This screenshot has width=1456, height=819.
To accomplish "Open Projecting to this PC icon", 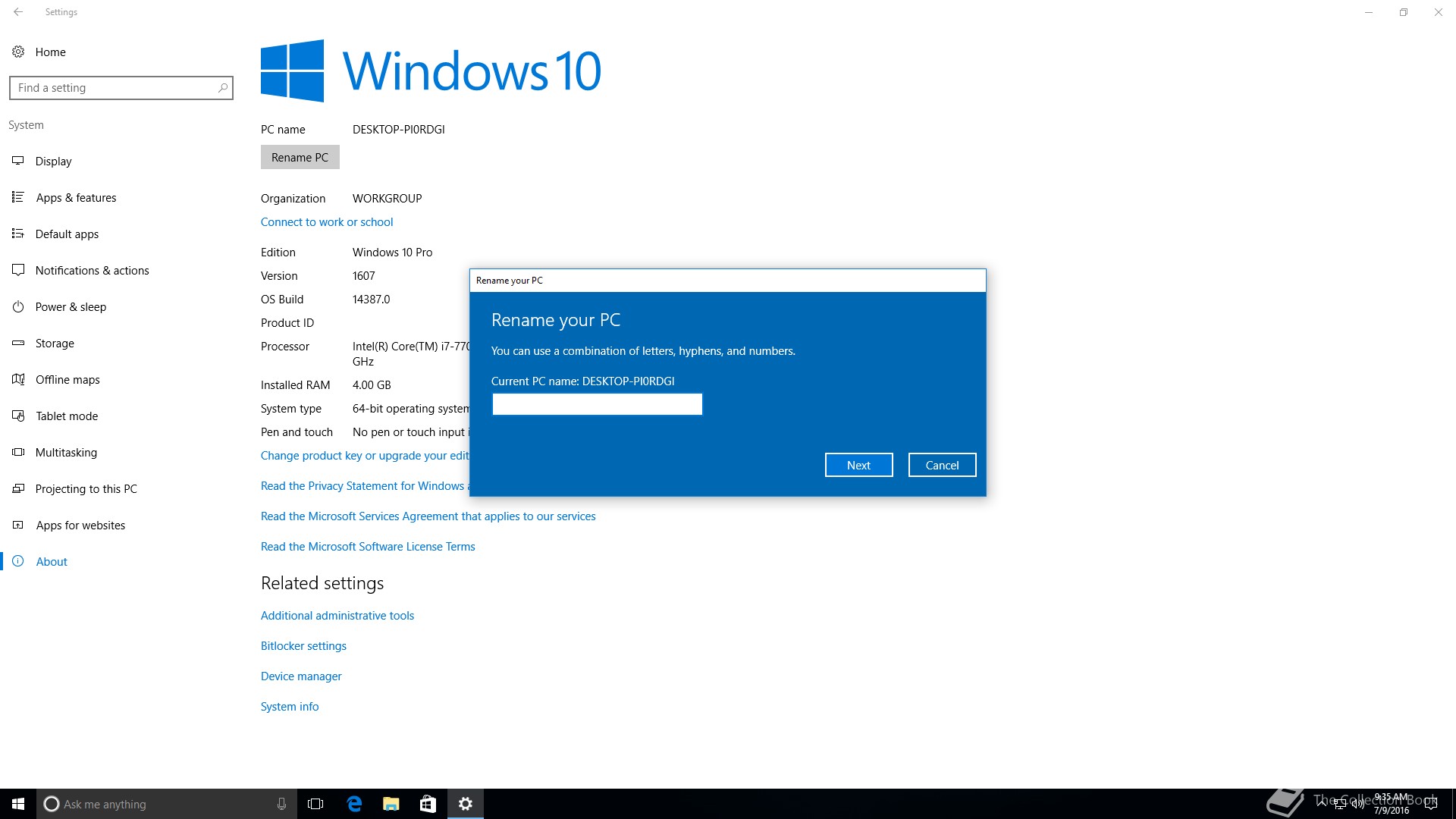I will (18, 488).
